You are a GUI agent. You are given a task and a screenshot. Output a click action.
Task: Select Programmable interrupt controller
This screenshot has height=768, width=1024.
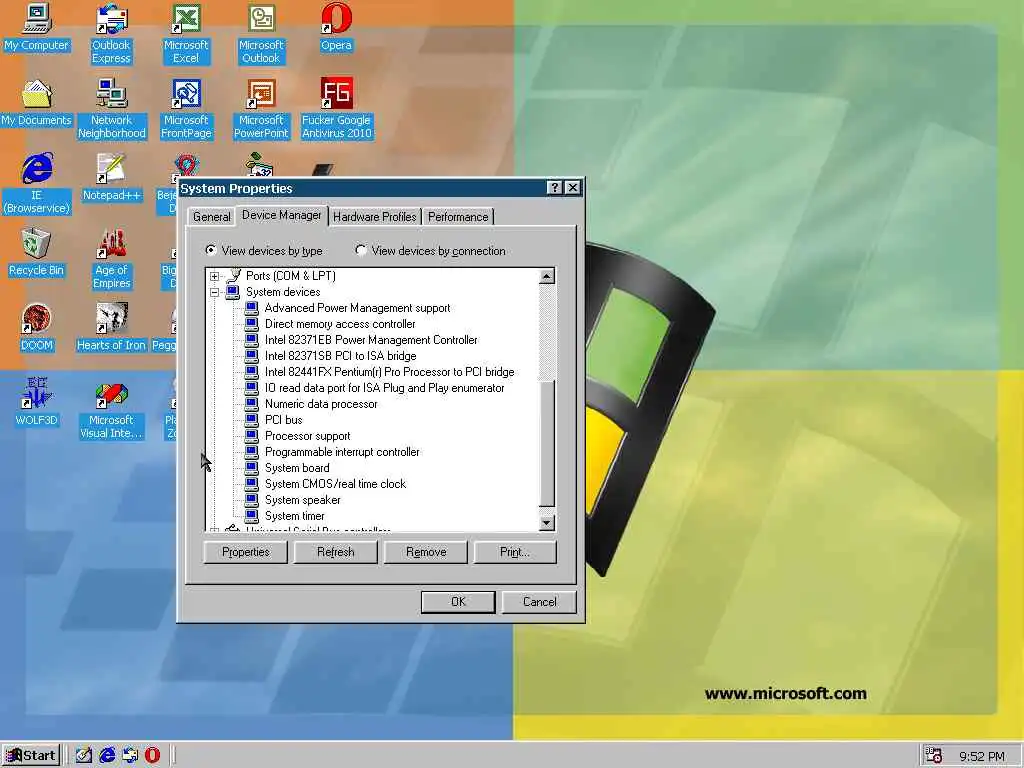pos(342,452)
